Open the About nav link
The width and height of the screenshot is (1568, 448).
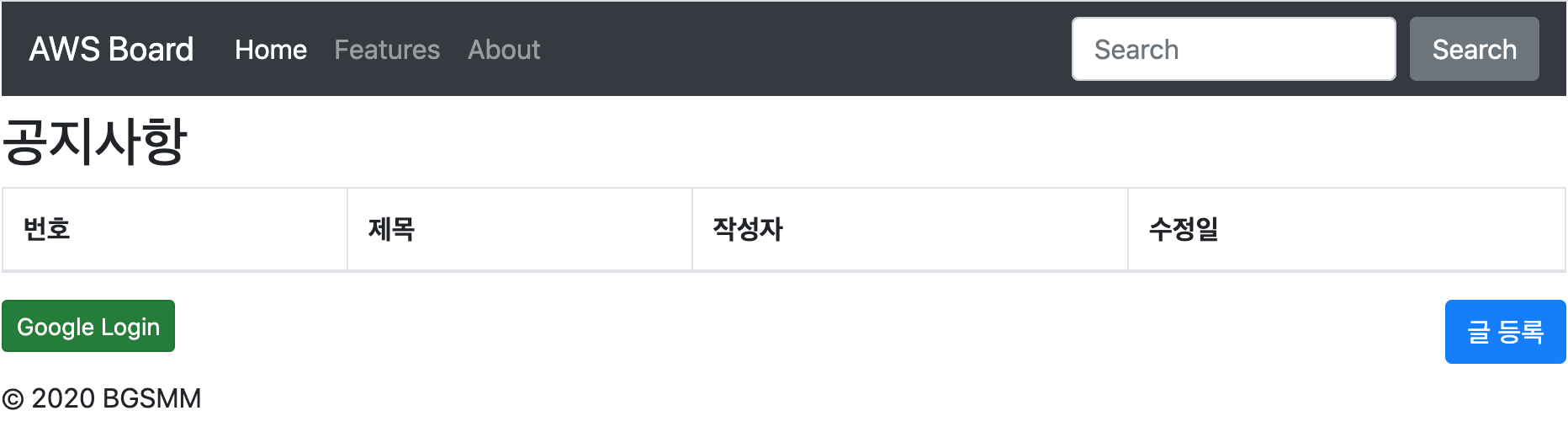(504, 50)
